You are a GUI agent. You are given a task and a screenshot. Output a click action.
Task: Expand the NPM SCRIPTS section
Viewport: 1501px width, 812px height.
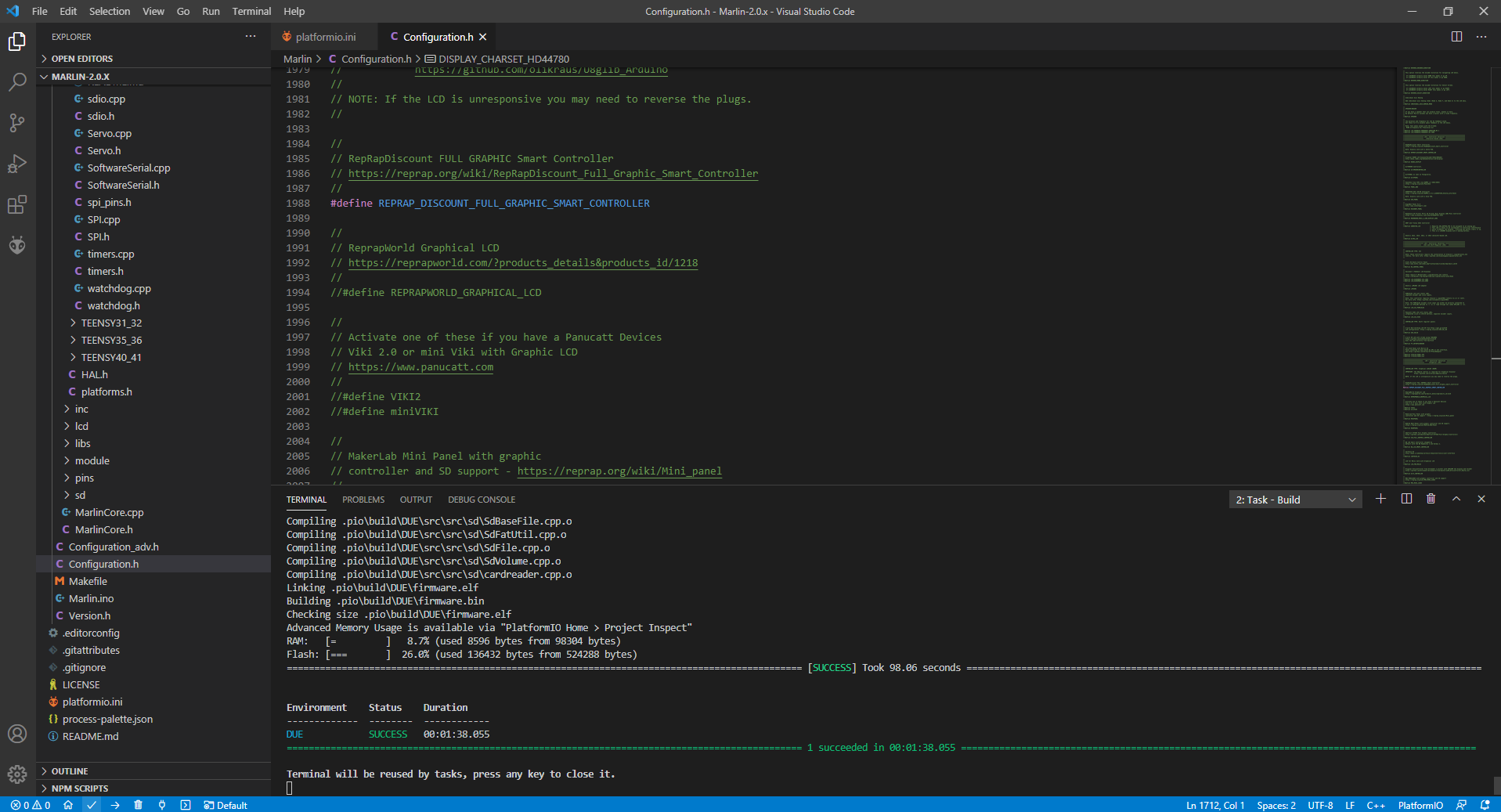point(79,789)
